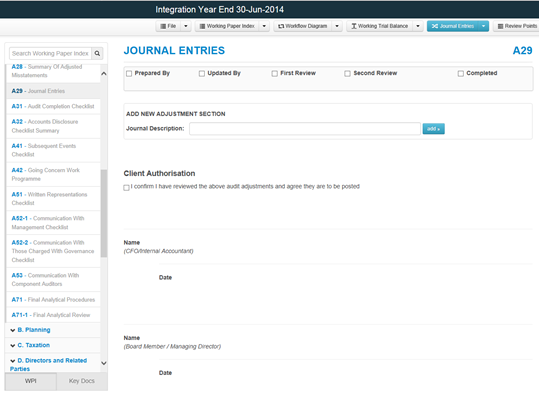Click scroll-up arrow in working paper list
The height and width of the screenshot is (393, 540).
tap(104, 74)
